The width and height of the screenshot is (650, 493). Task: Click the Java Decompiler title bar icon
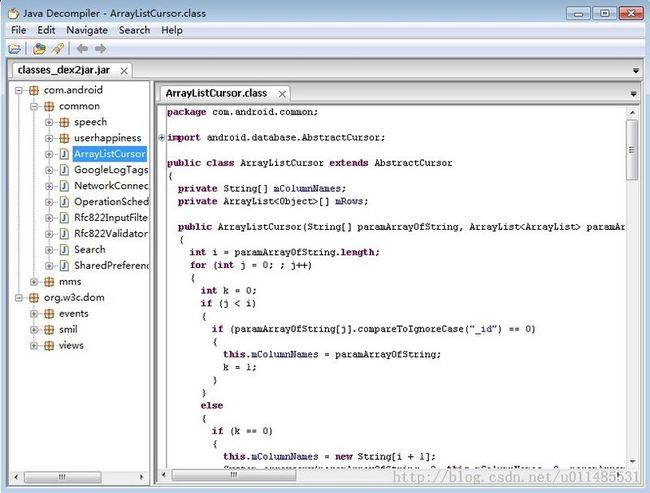click(14, 13)
